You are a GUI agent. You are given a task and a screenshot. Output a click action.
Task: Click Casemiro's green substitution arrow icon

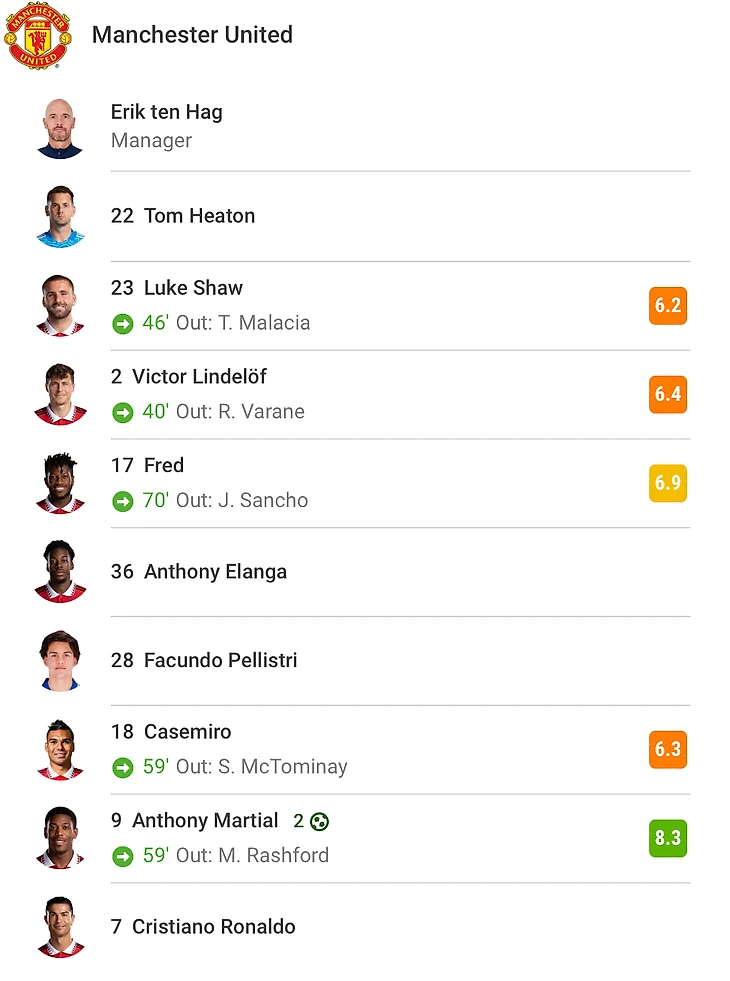coord(123,768)
